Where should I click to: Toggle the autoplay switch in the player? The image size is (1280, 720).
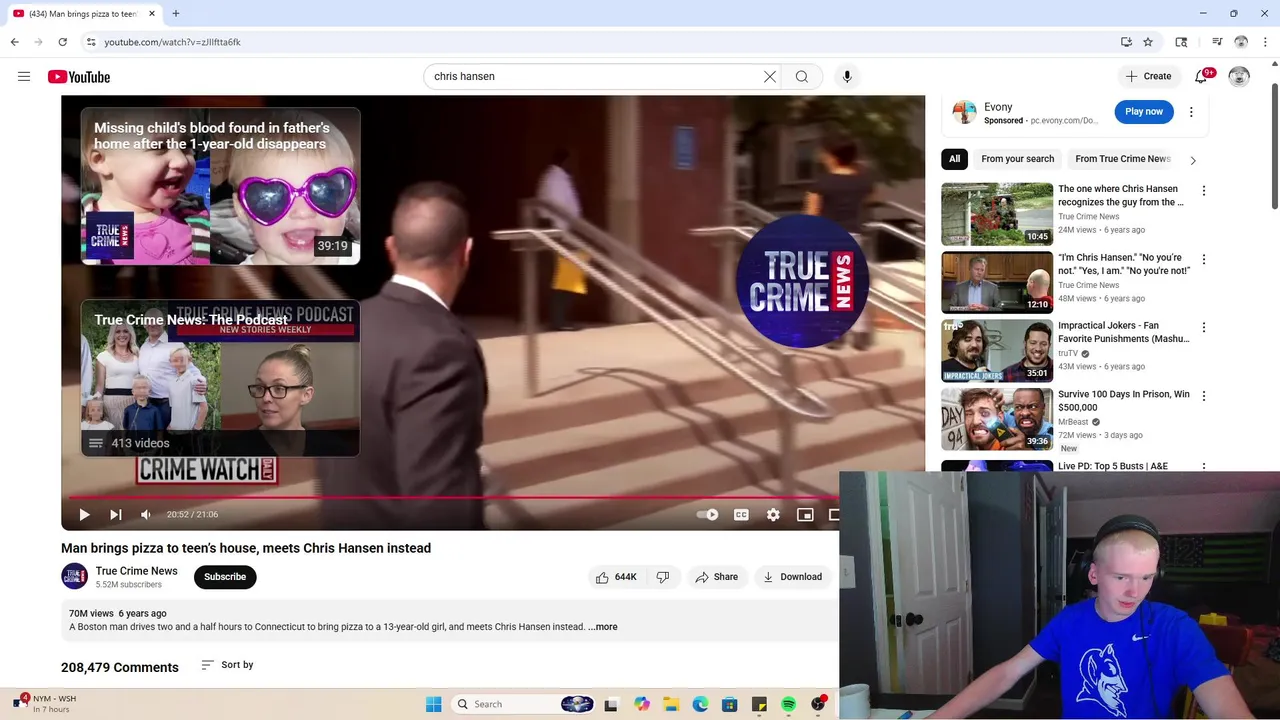tap(708, 514)
